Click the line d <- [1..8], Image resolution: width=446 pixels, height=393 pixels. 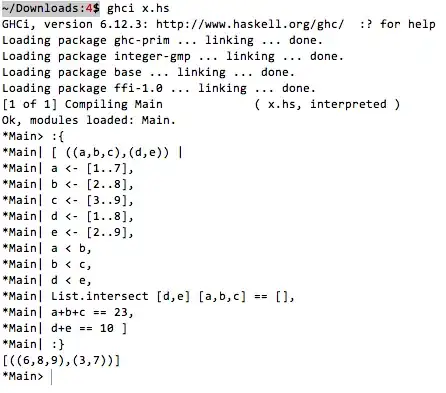click(x=92, y=216)
